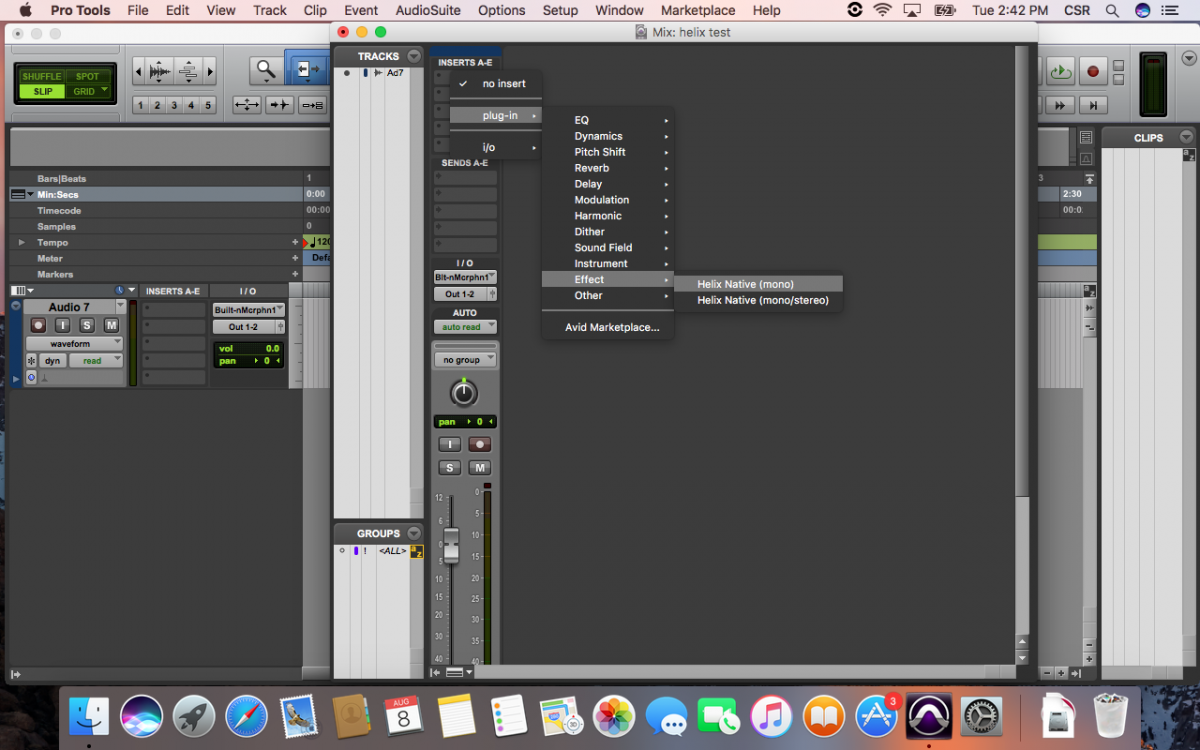Click the Tab to Transients button

tap(280, 104)
